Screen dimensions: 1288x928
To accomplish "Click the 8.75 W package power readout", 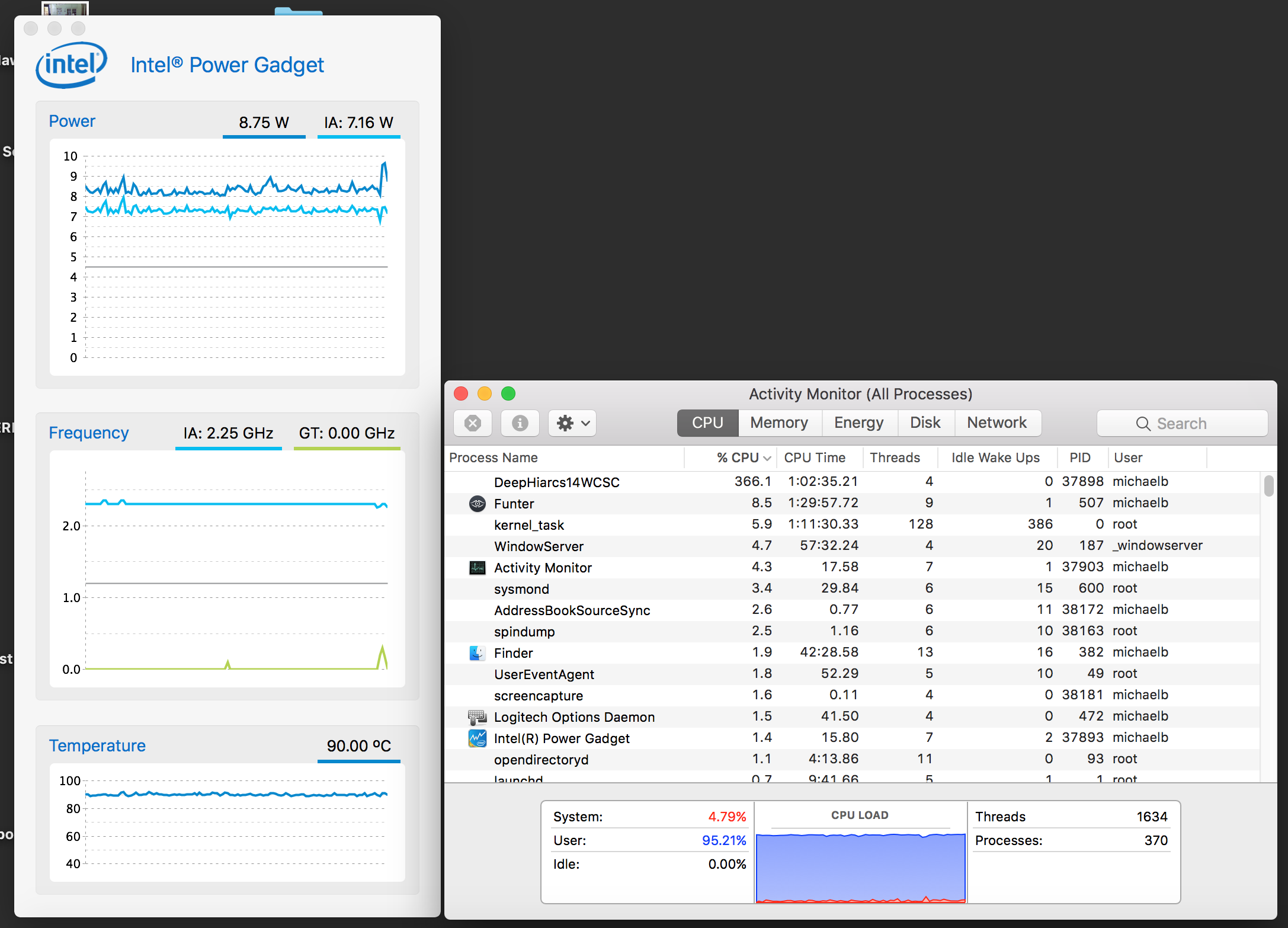I will (x=264, y=123).
